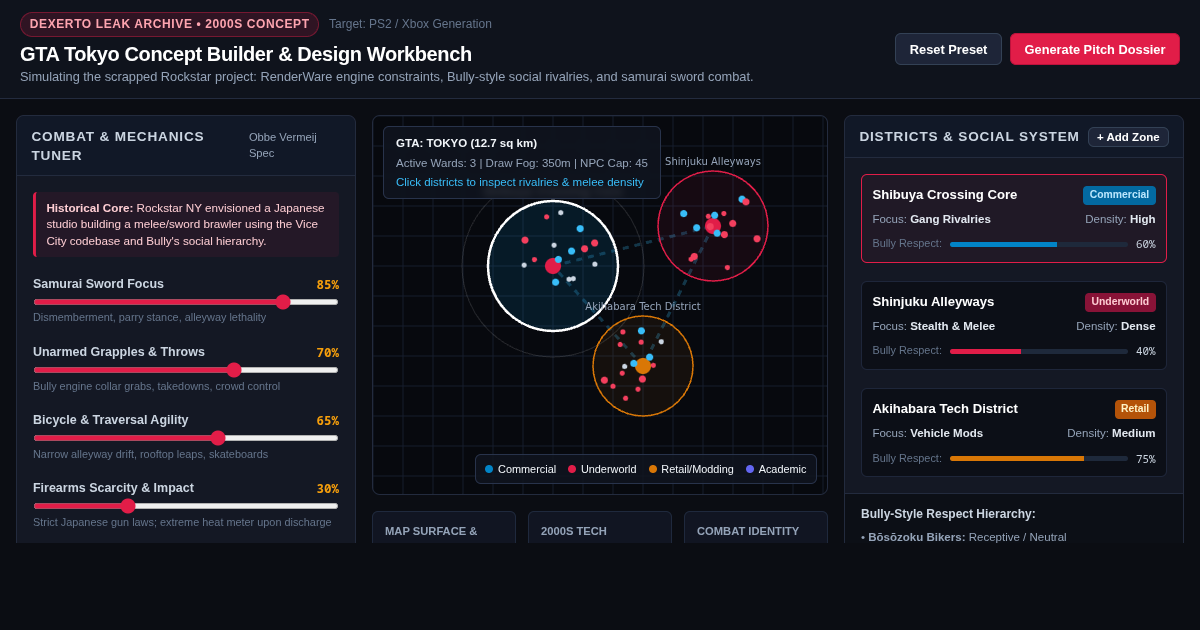Adjust the Unarmed Grapples & Throws slider
Image resolution: width=1200 pixels, height=630 pixels.
(186, 370)
